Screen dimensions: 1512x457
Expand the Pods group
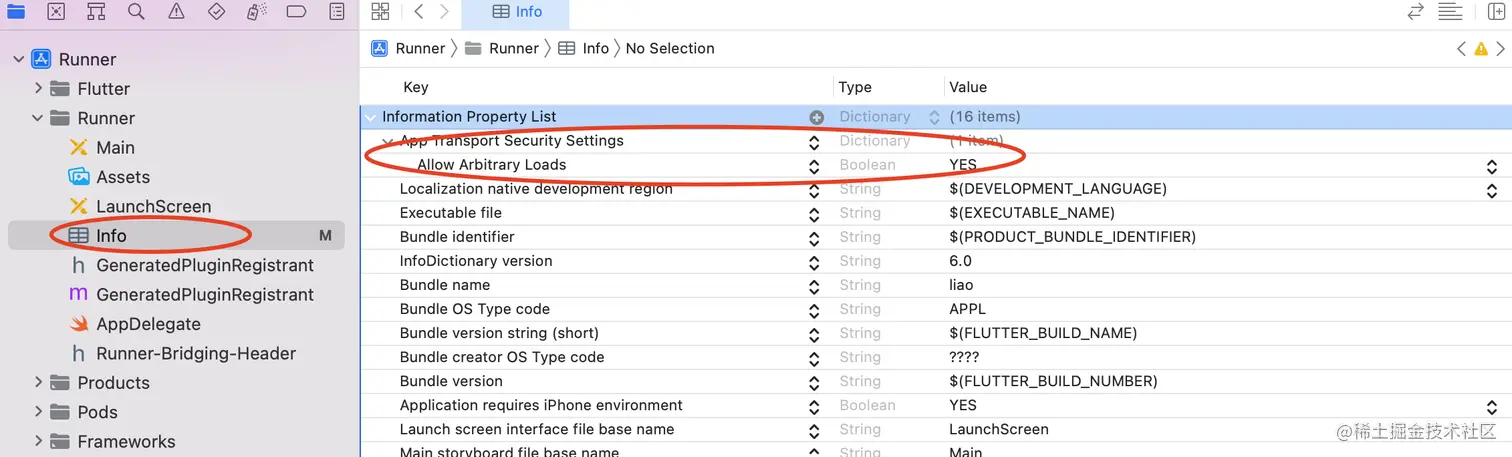[x=38, y=412]
